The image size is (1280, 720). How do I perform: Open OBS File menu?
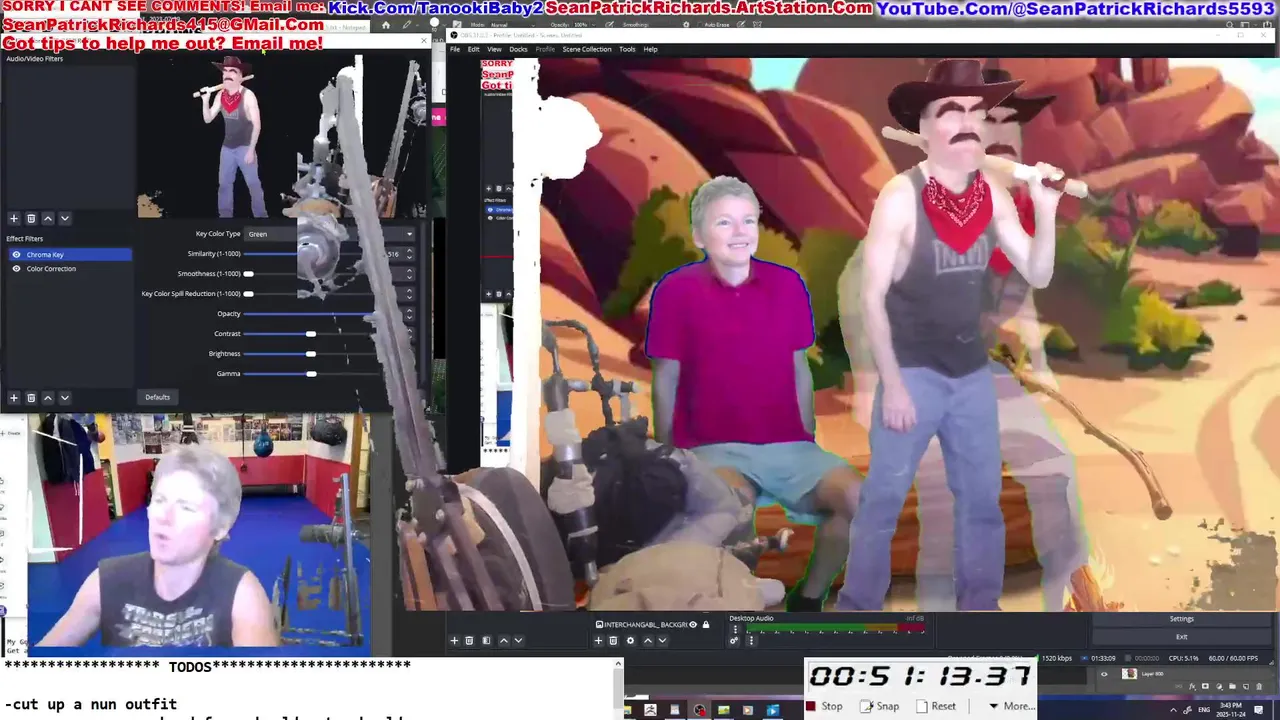[x=455, y=49]
